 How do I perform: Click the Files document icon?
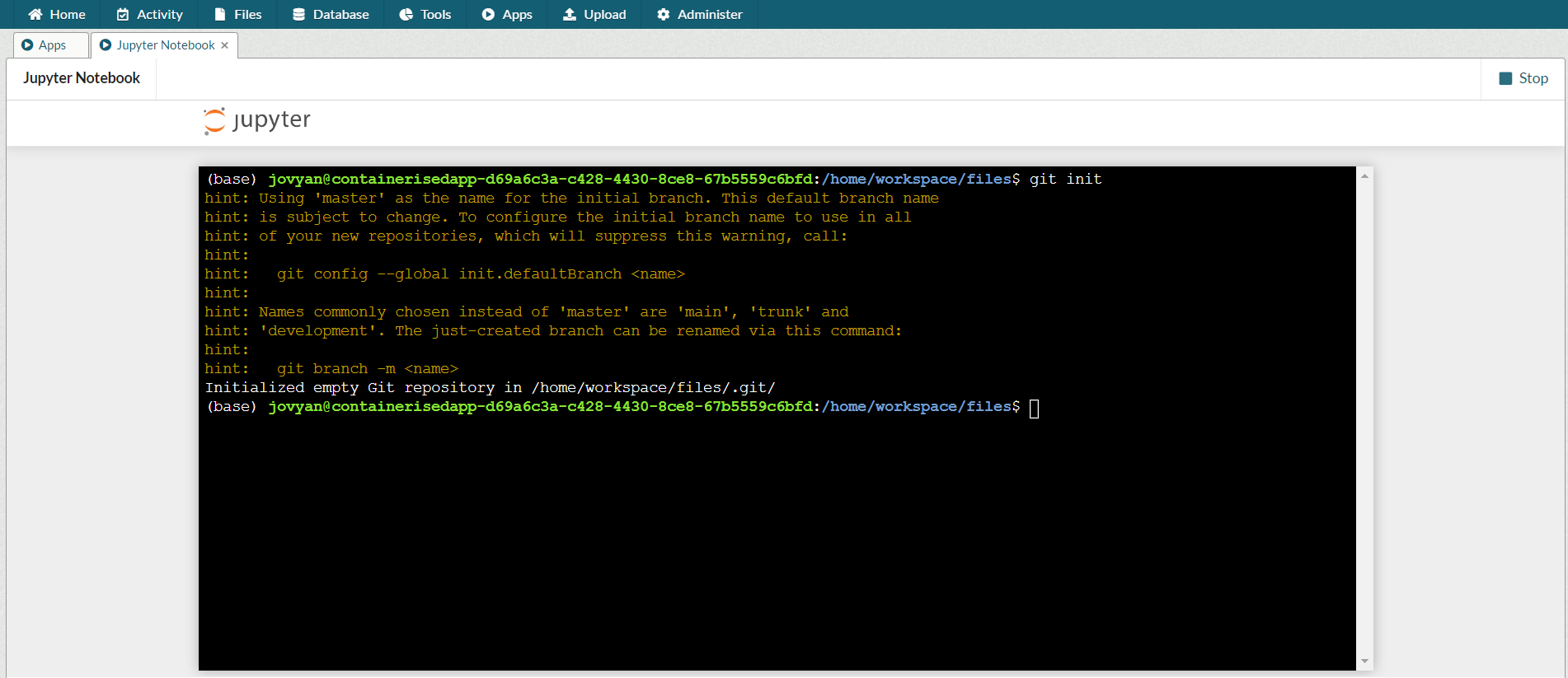[x=220, y=14]
